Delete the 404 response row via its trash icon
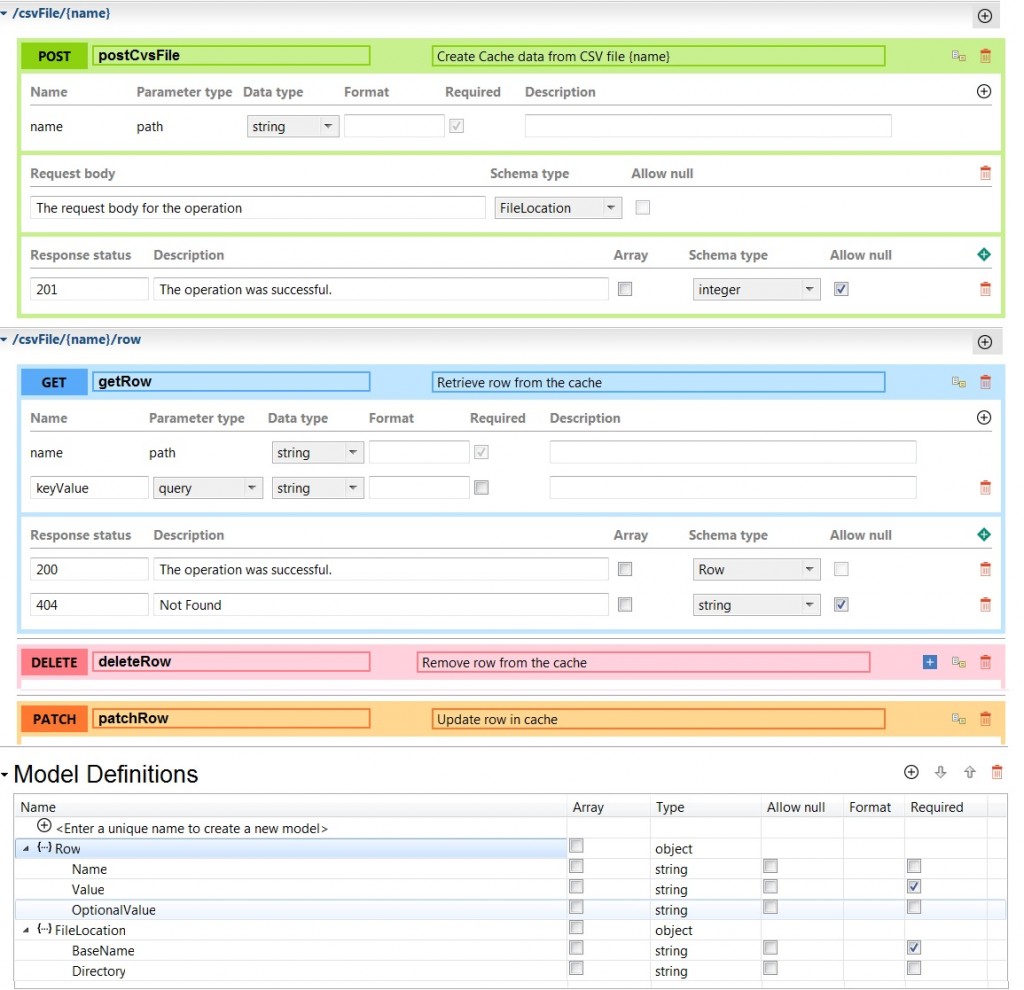This screenshot has height=990, width=1024. click(985, 604)
